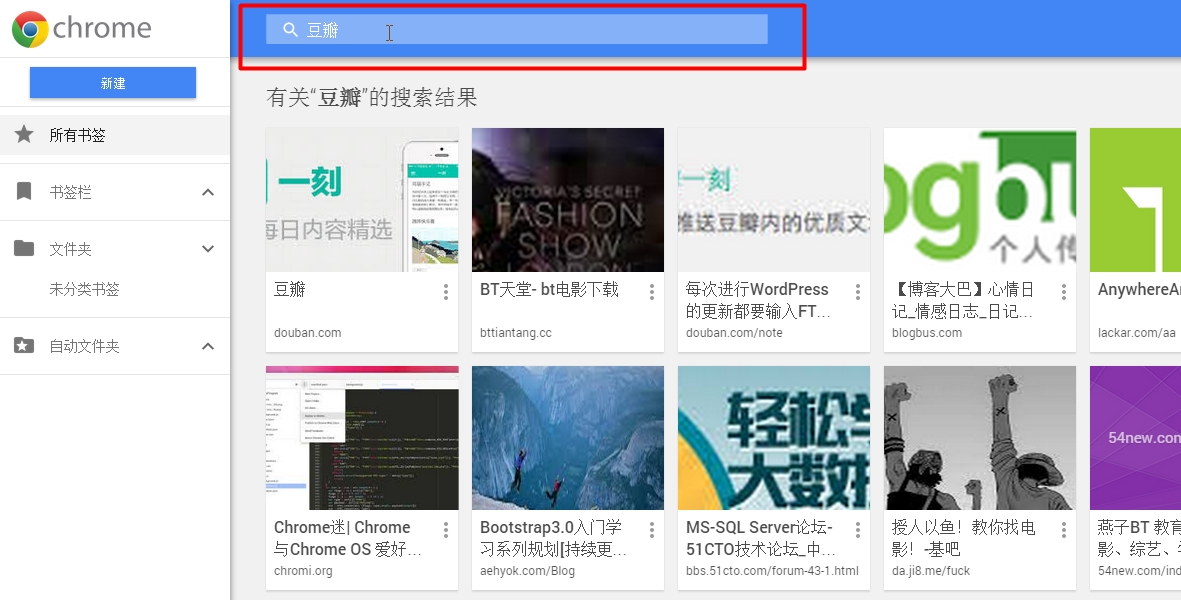
Task: Click the folder icon beside 文件夹
Action: [24, 248]
